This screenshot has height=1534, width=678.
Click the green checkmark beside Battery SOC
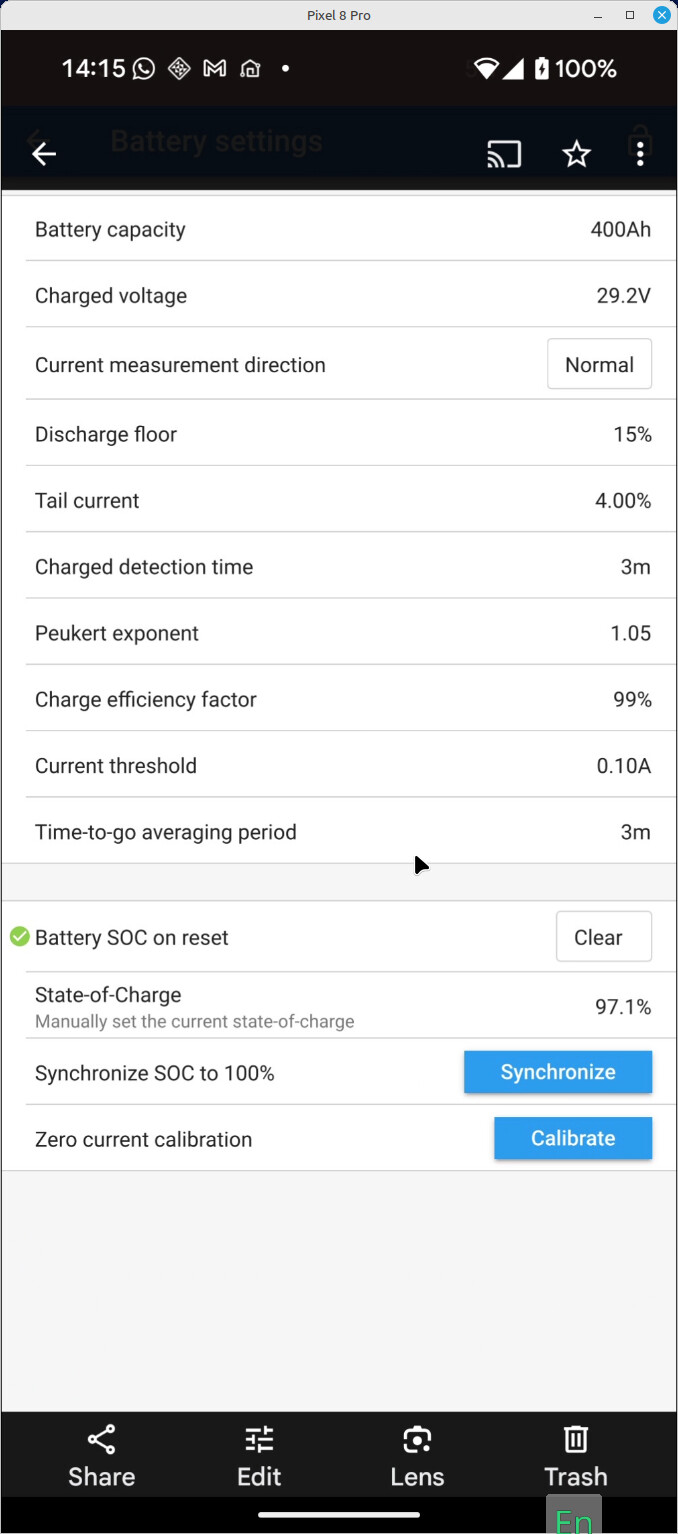(19, 937)
